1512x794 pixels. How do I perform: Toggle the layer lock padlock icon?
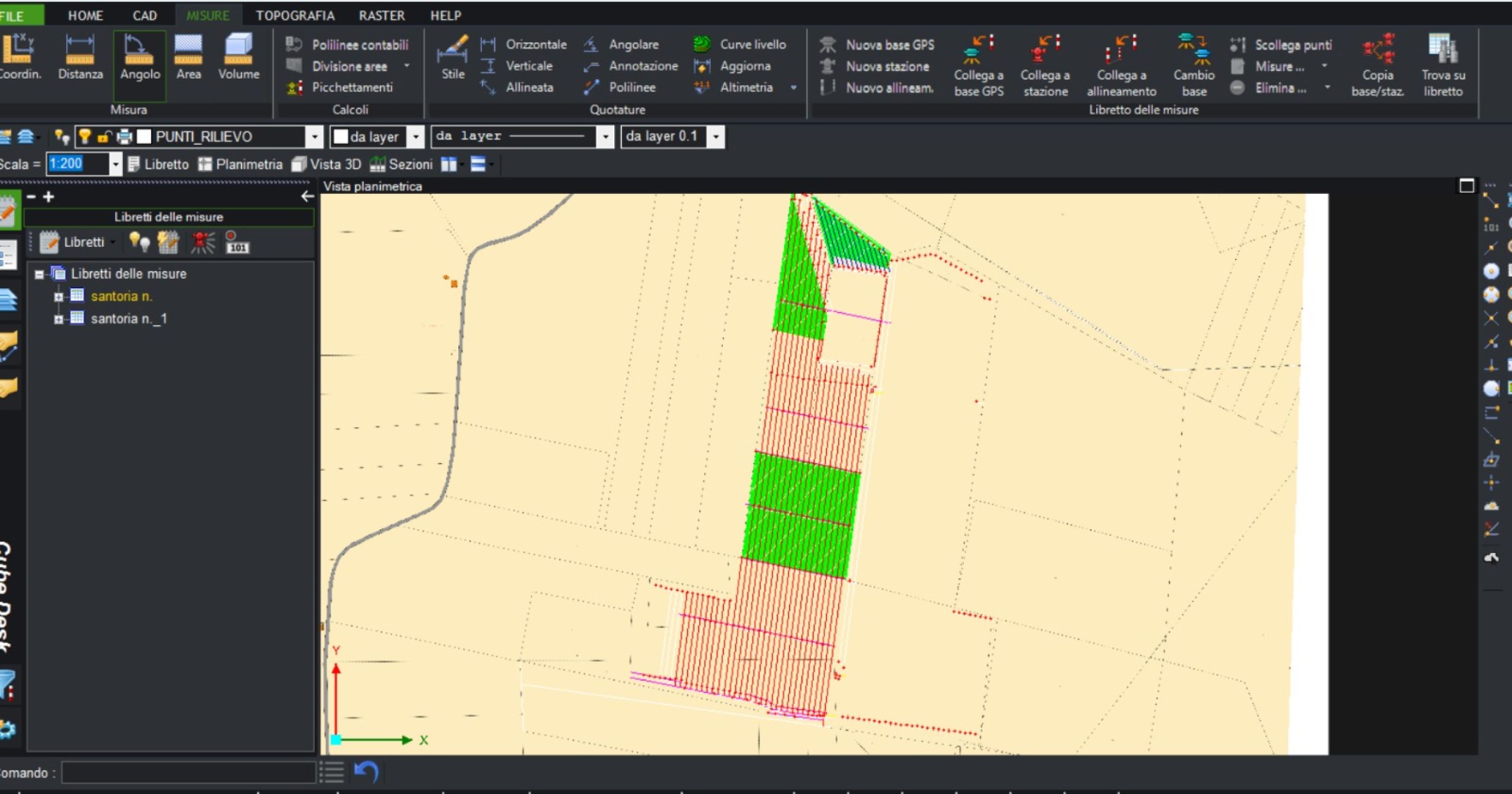[x=104, y=136]
